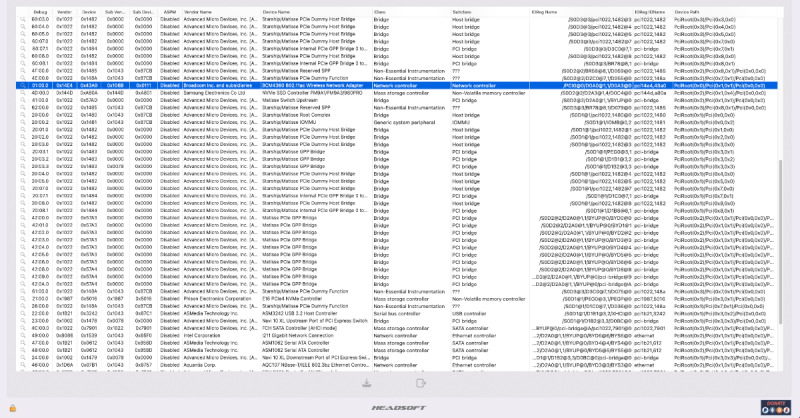Select 'I211 Gigabit Network Connection' cell

pyautogui.click(x=298, y=335)
